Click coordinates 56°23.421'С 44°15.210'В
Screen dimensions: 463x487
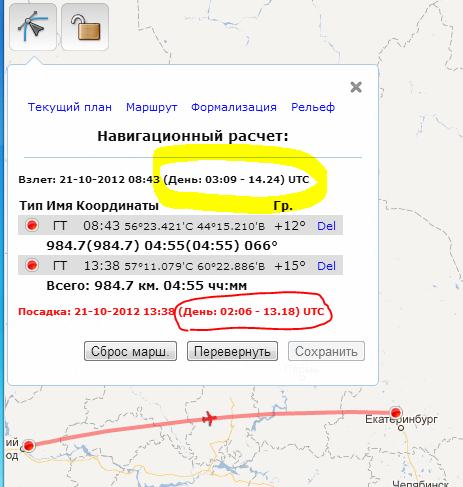pos(195,226)
